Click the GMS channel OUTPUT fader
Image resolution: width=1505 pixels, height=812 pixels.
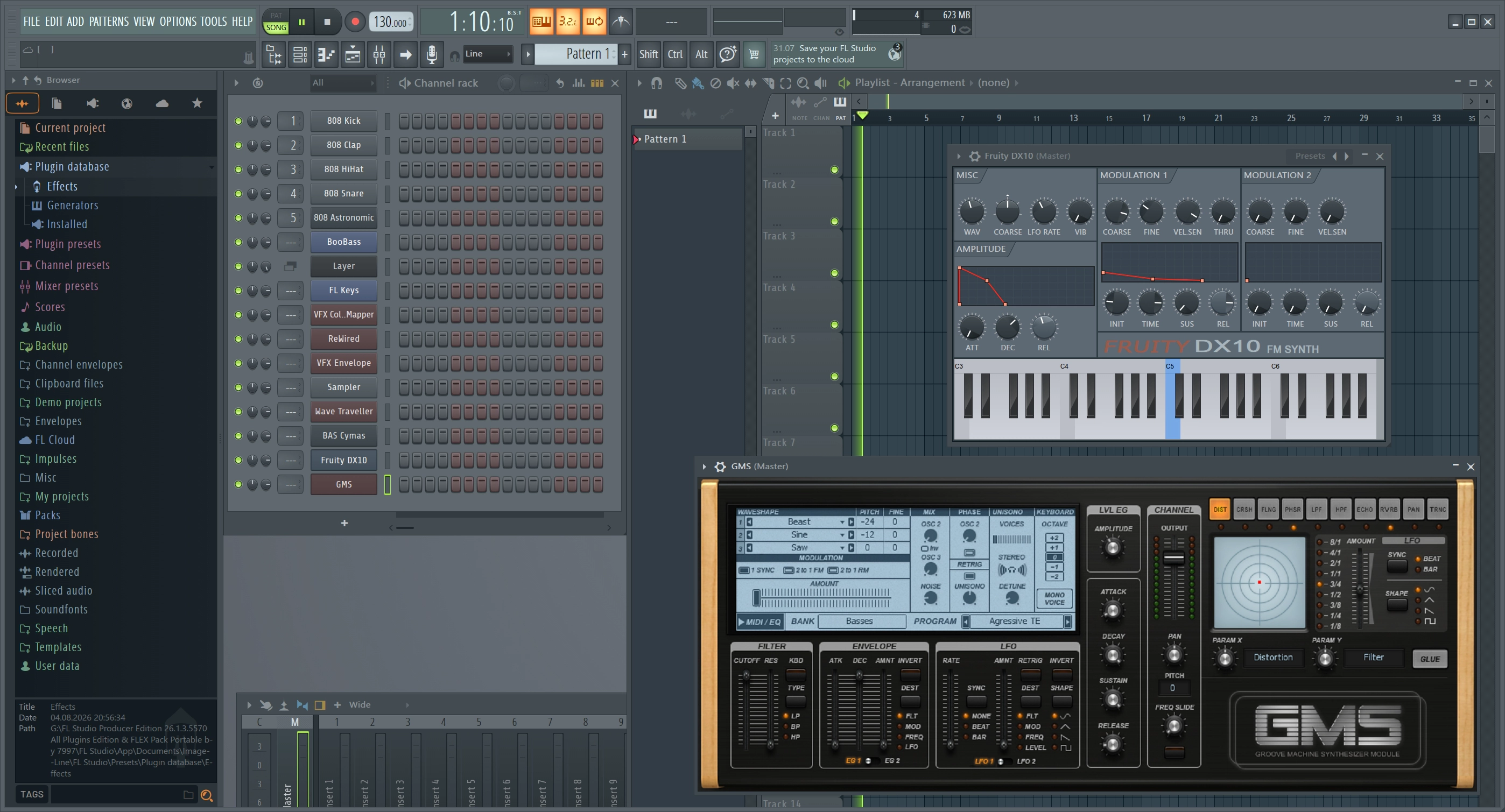(1174, 558)
